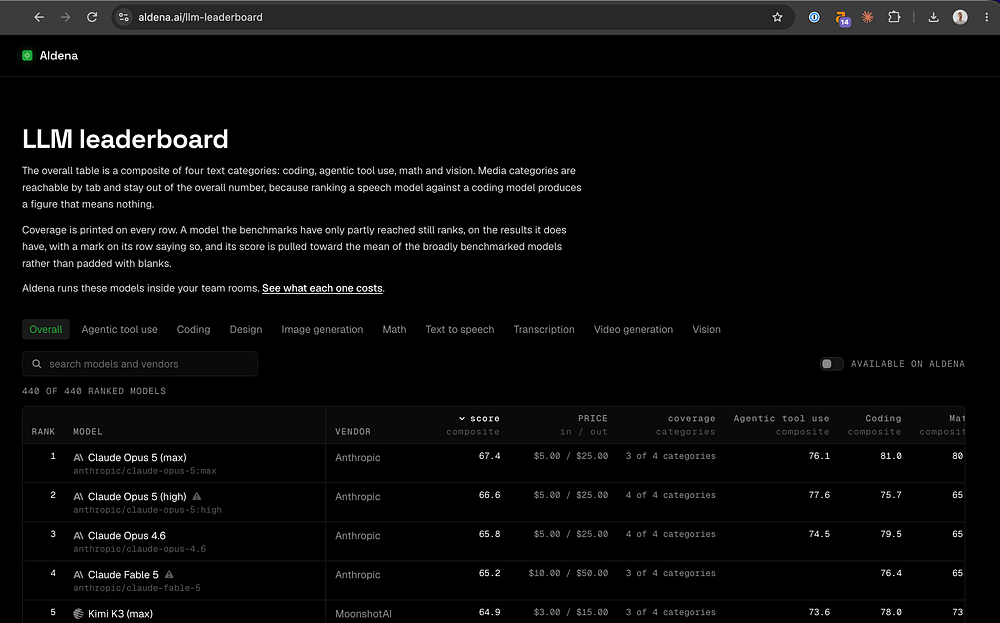Open site information icon in address bar
Screen dimensions: 1000x623
tap(124, 17)
